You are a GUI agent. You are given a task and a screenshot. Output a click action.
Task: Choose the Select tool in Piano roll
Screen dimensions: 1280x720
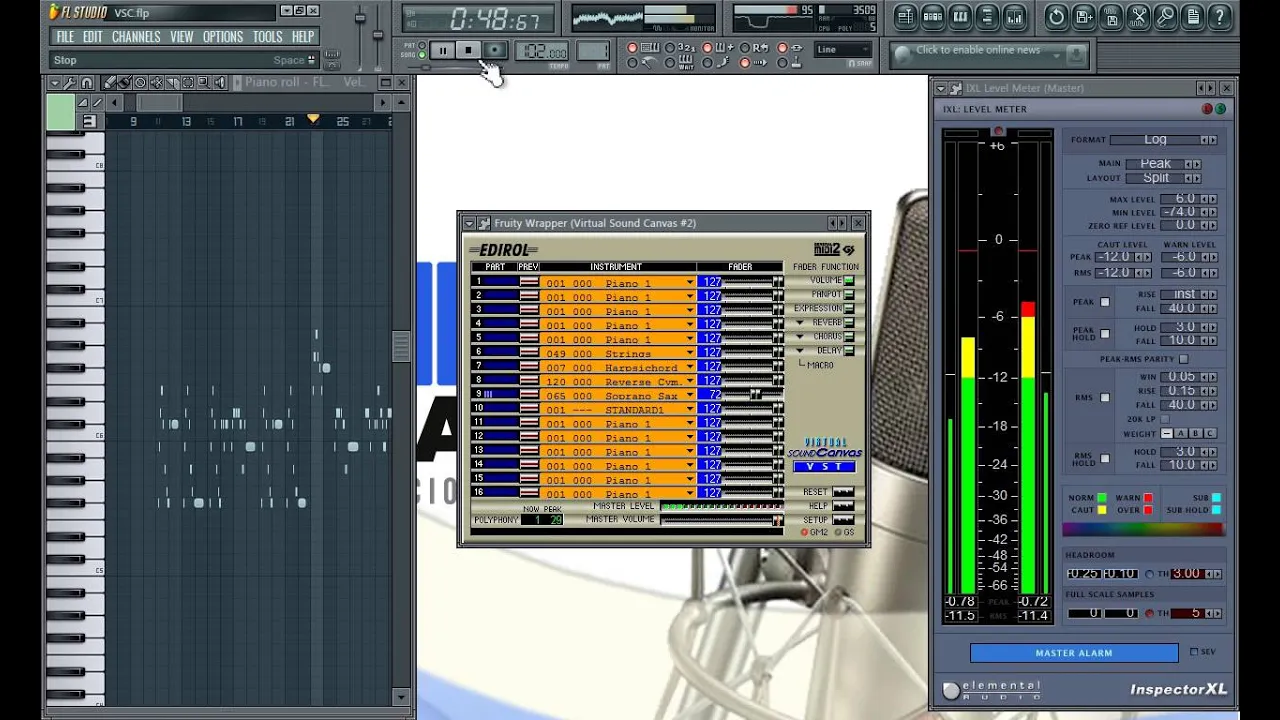pyautogui.click(x=188, y=83)
